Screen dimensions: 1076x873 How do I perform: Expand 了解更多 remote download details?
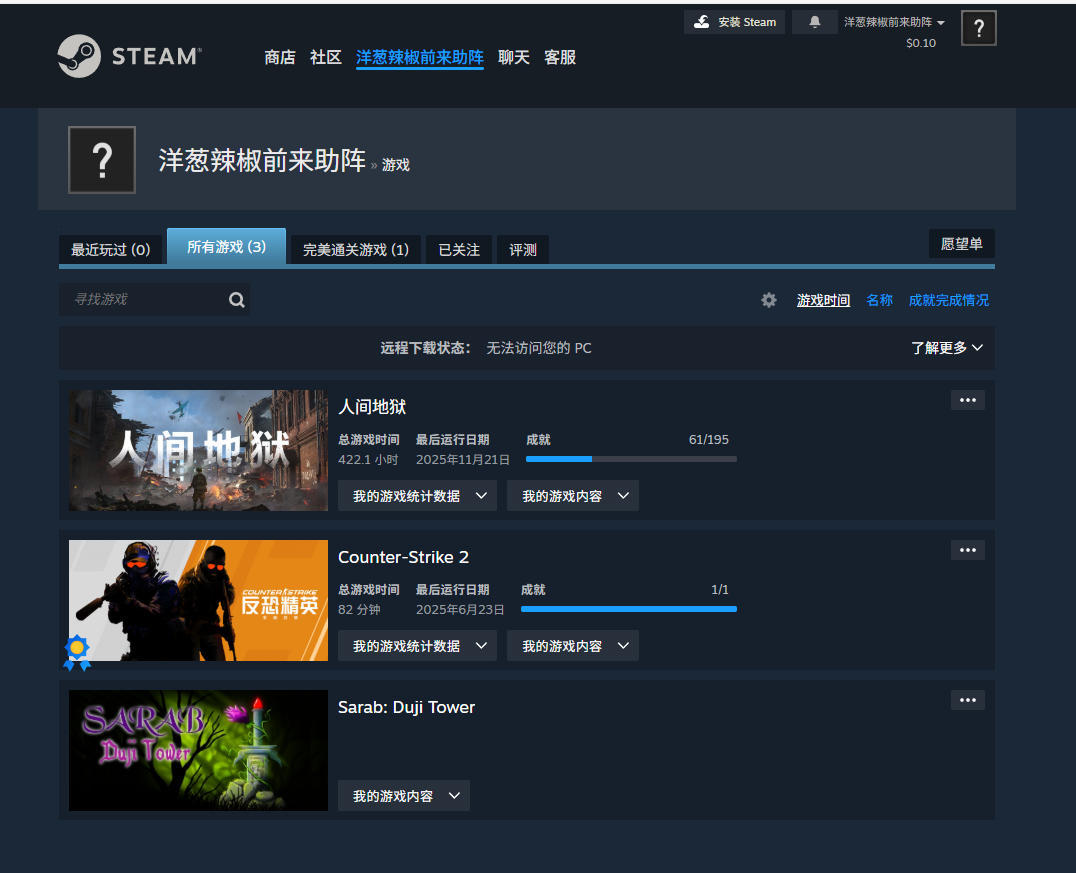[x=946, y=348]
